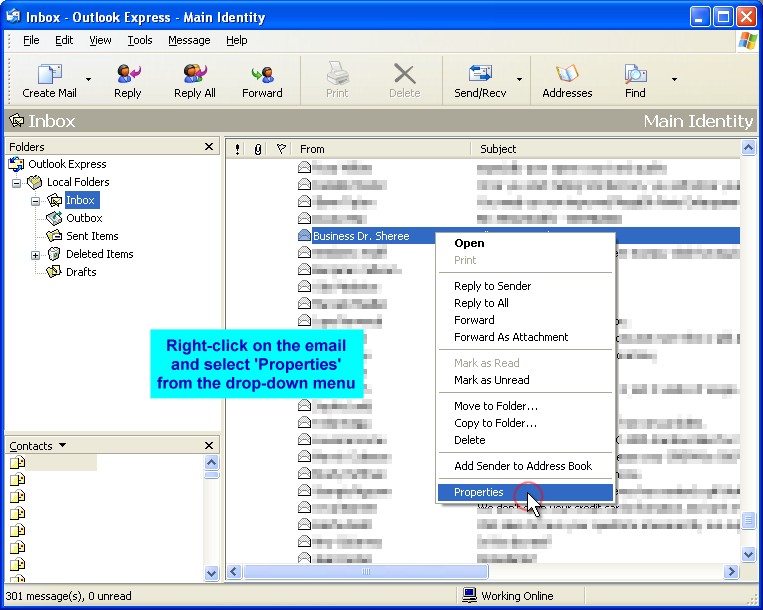Open the Create Mail stationery dropdown arrow
This screenshot has width=763, height=610.
click(x=88, y=79)
